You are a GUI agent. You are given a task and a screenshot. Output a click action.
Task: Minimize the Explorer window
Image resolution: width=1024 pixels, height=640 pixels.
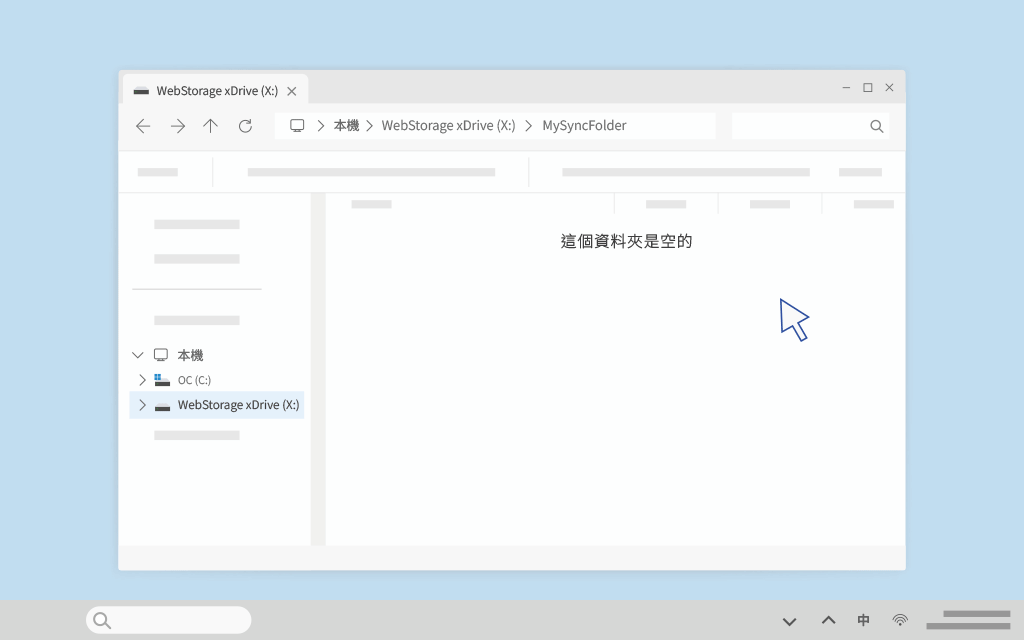click(846, 88)
